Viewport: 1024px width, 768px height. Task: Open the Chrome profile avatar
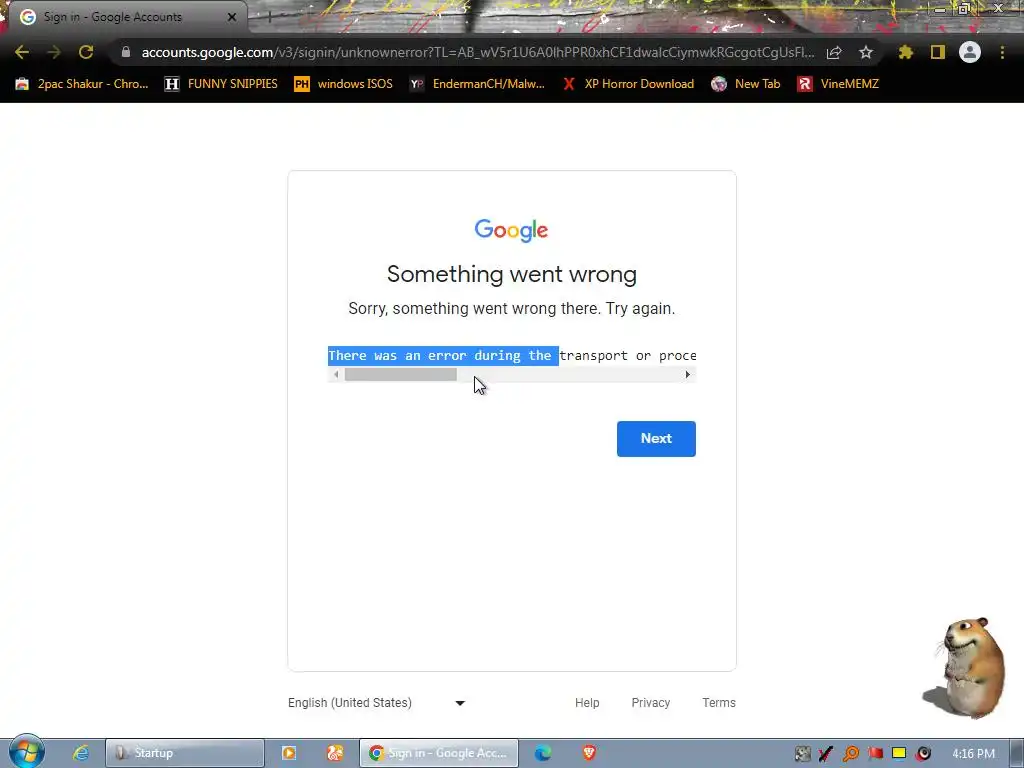(x=970, y=52)
